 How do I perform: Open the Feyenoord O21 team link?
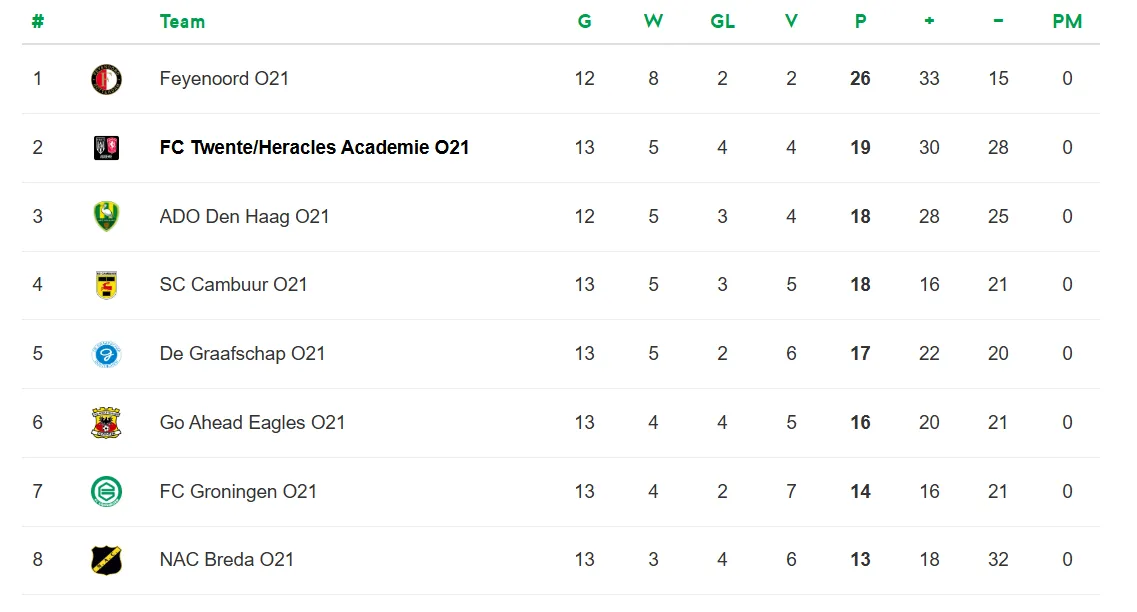click(x=224, y=79)
